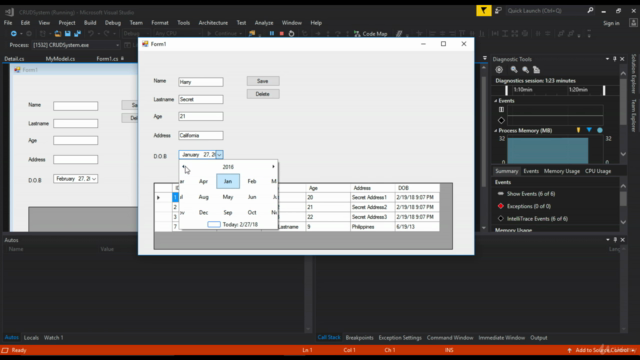This screenshot has height=360, width=640.
Task: Stop debugging with the red square
Action: (282, 33)
